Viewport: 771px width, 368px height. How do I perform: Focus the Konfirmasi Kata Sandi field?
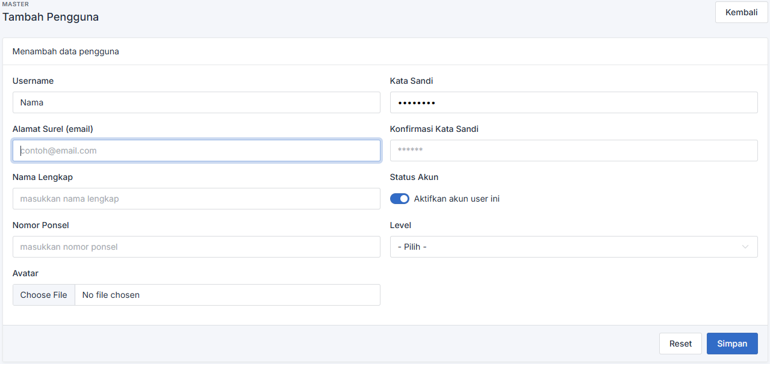pyautogui.click(x=574, y=151)
